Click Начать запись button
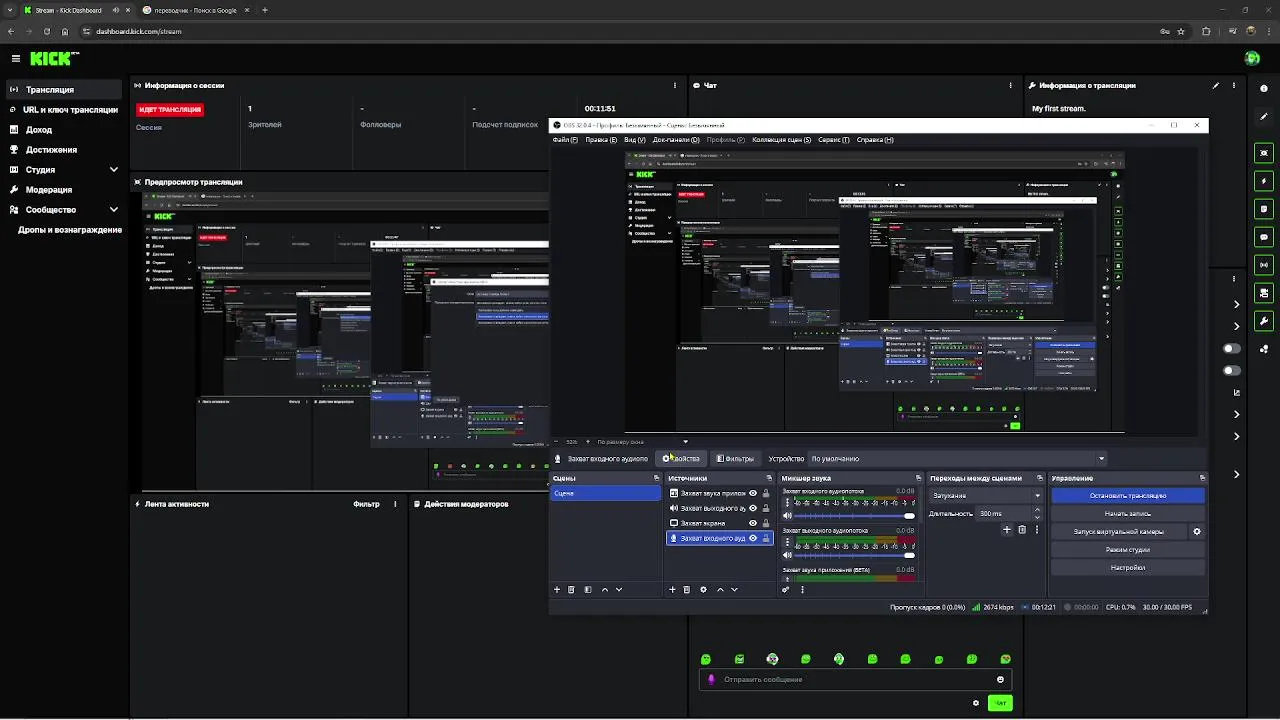The image size is (1280, 720). point(1128,514)
